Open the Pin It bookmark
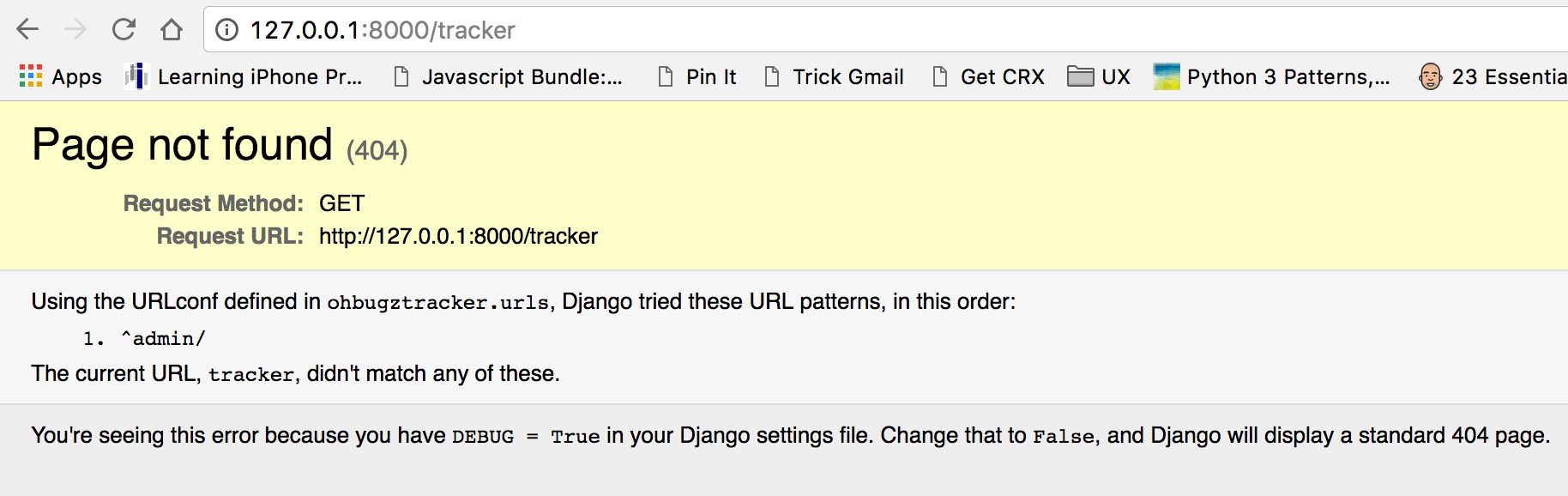This screenshot has height=496, width=1568. 709,76
